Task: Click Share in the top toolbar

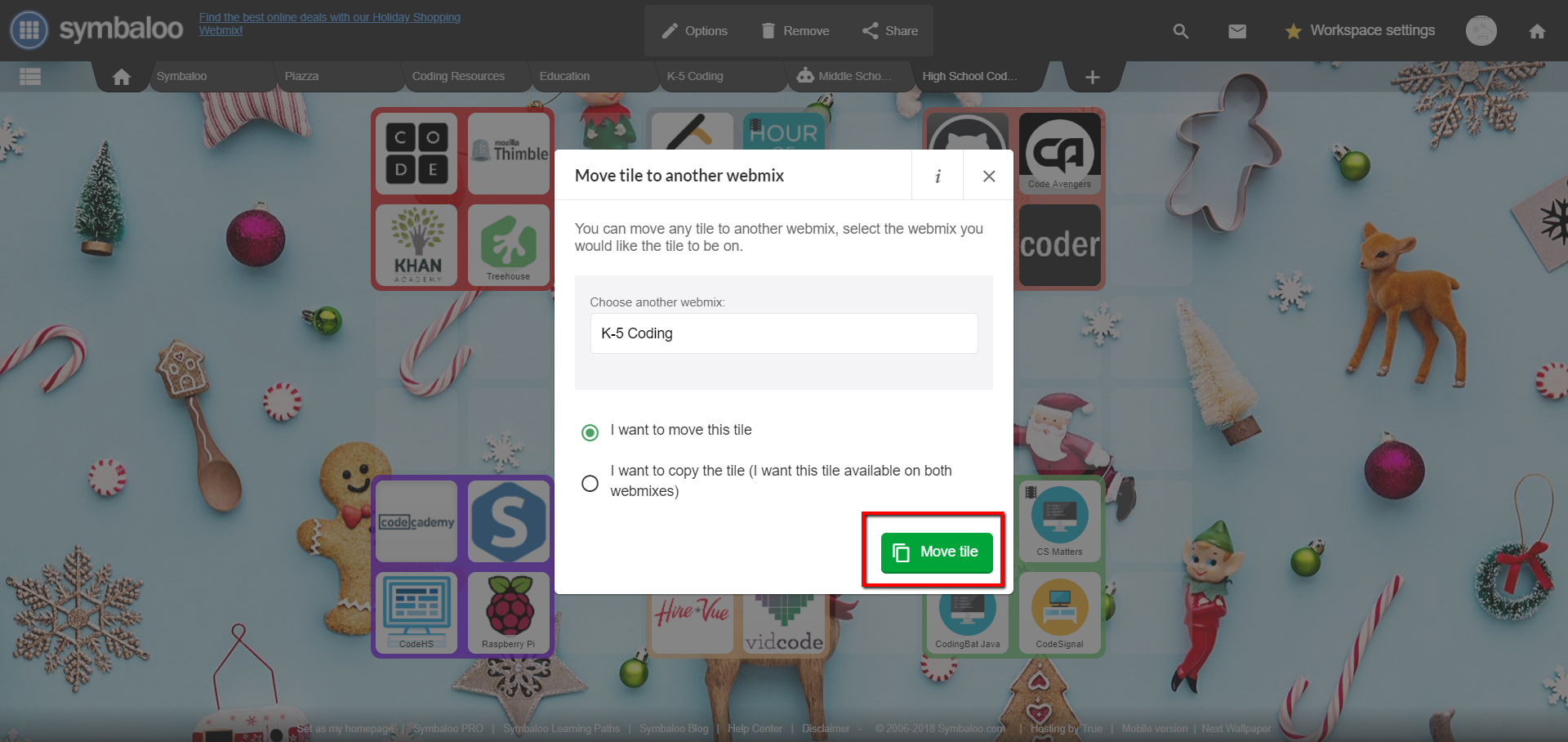Action: pyautogui.click(x=890, y=31)
